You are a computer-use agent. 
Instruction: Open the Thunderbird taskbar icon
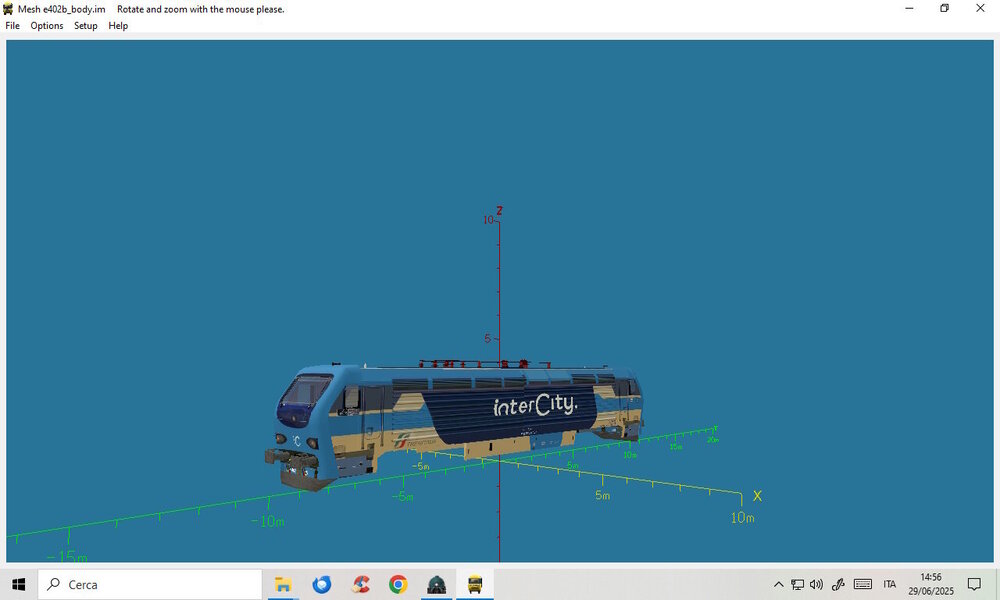(x=321, y=584)
